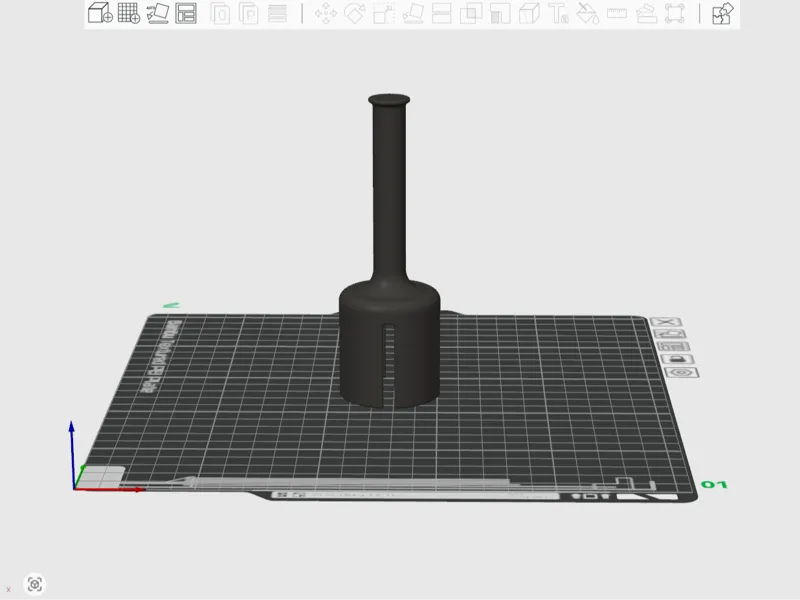Open the Assemble tool
This screenshot has width=800, height=600.
pyautogui.click(x=646, y=14)
